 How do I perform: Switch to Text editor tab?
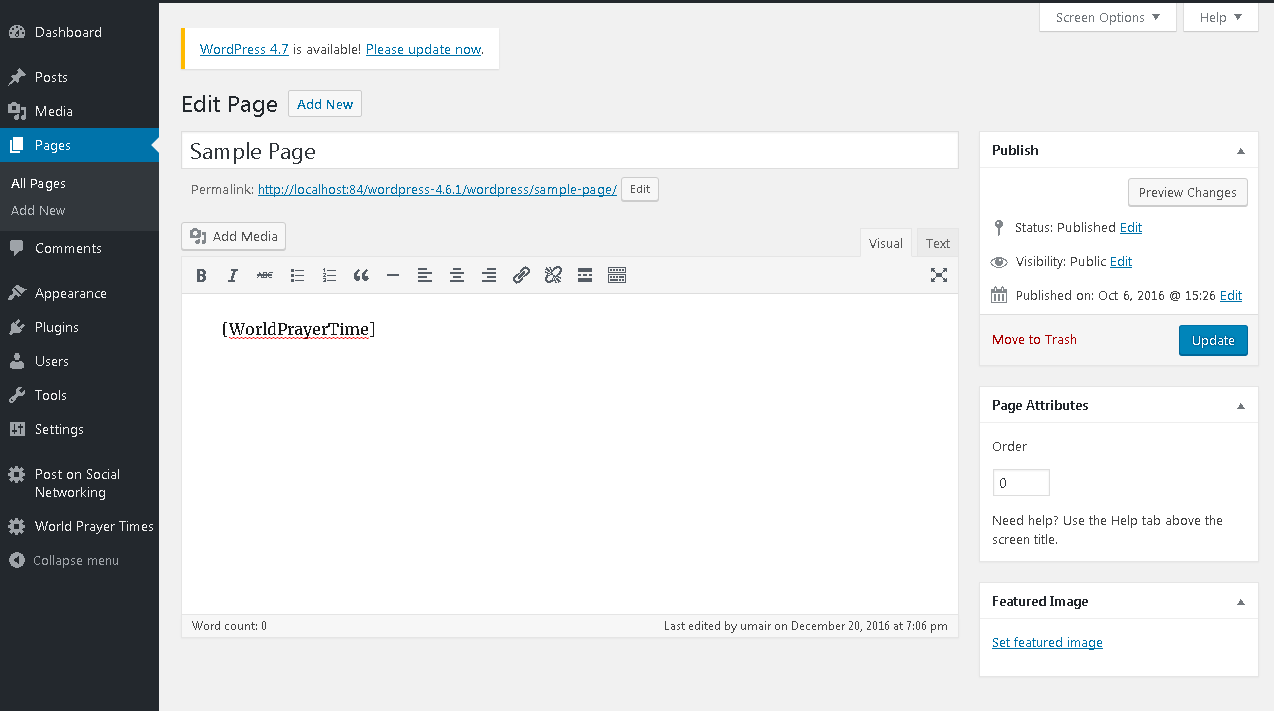pos(938,243)
